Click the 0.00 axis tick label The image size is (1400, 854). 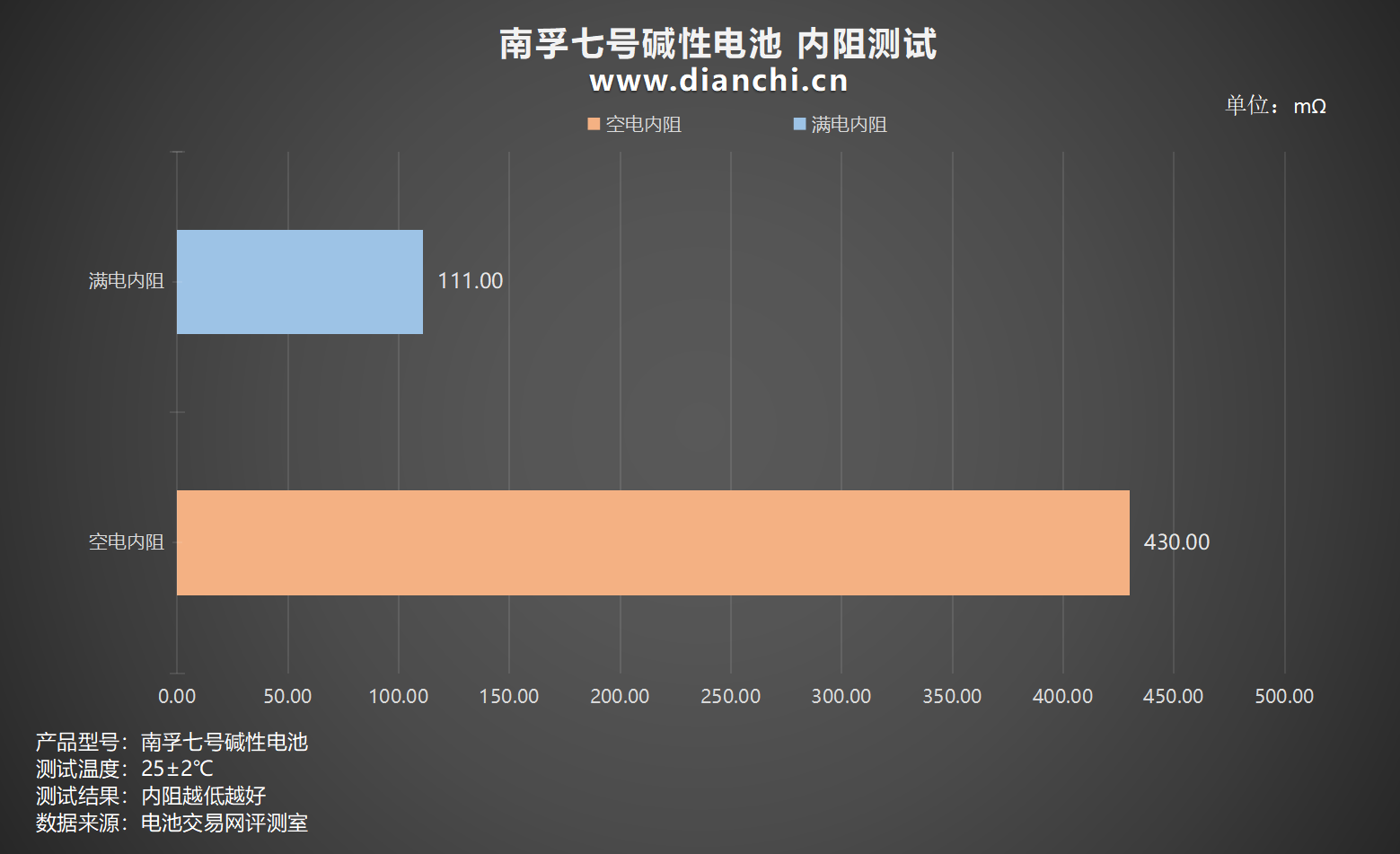point(177,696)
